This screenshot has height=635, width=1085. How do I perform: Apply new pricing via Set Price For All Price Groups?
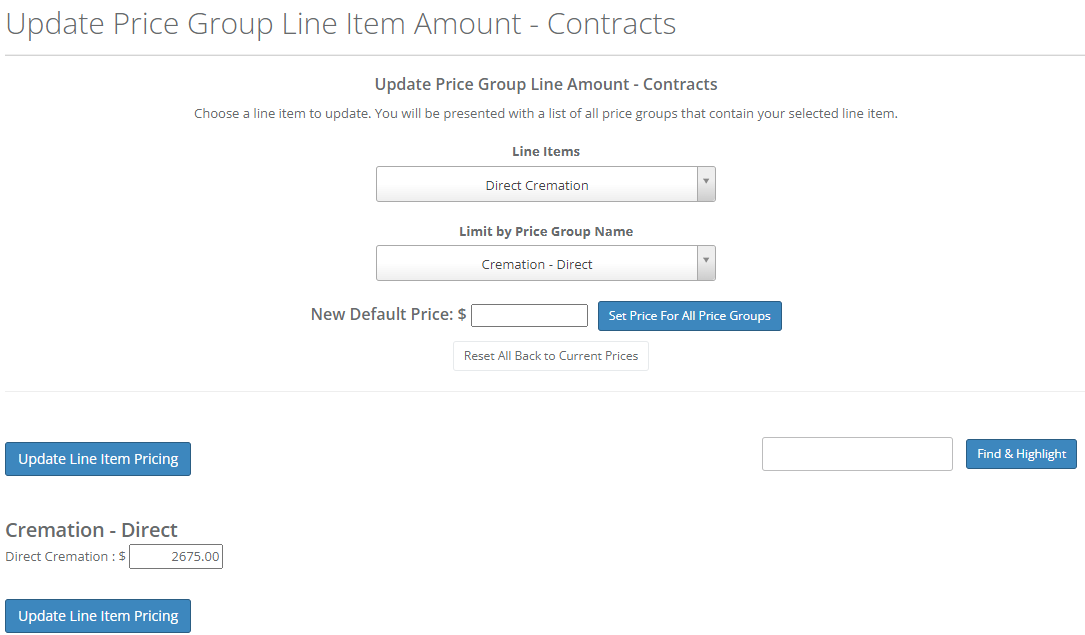click(x=689, y=315)
